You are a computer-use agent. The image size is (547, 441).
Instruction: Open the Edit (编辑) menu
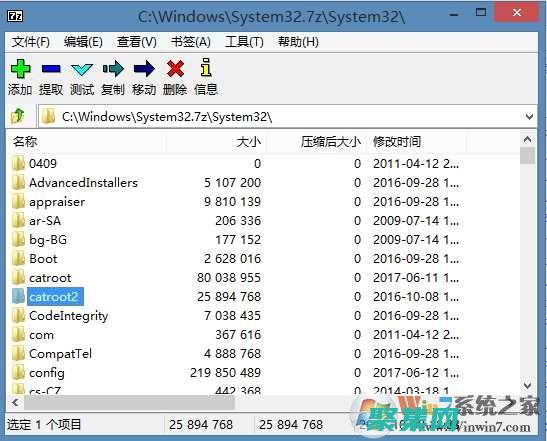point(83,42)
